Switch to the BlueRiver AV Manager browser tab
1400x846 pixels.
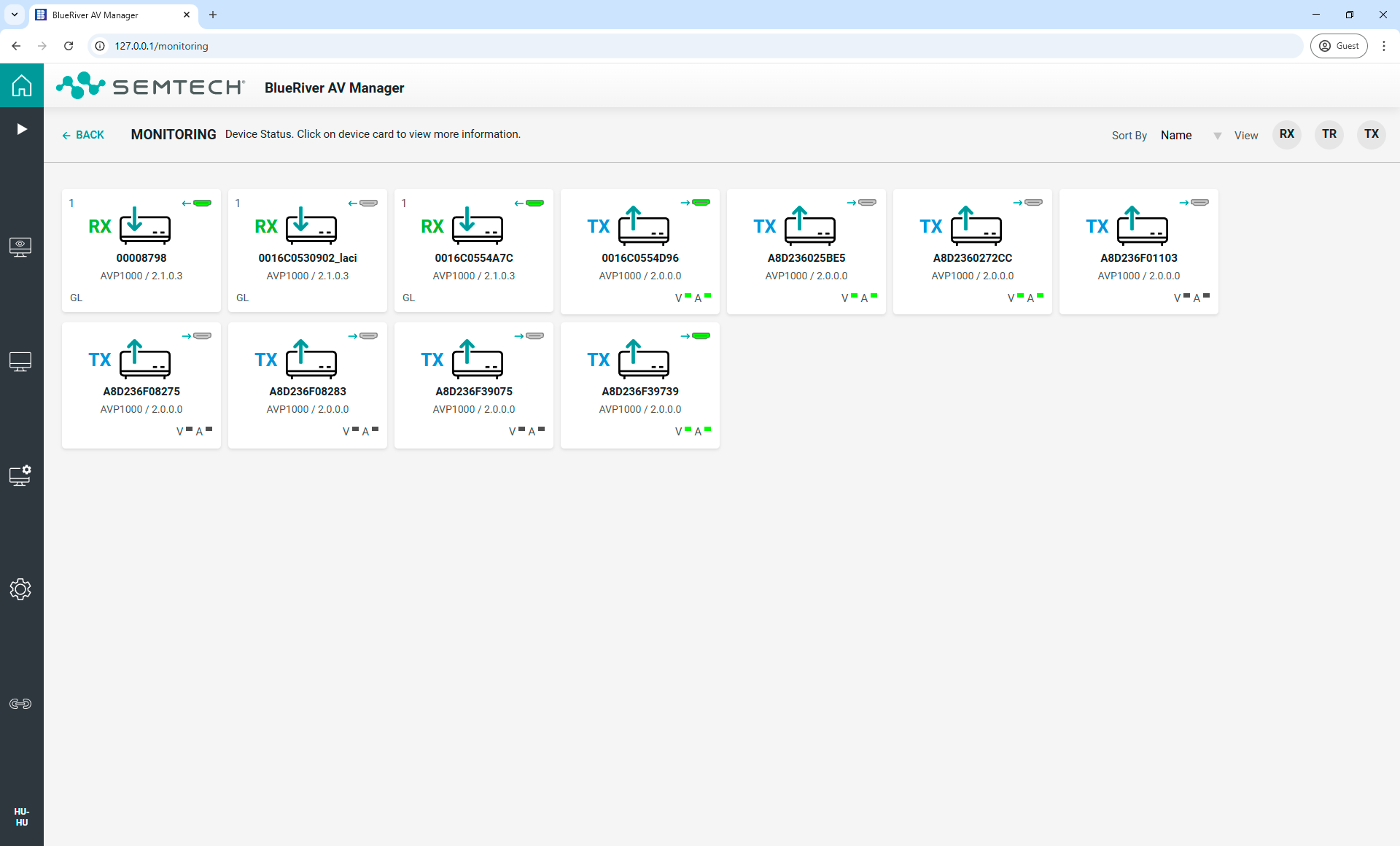[x=109, y=15]
